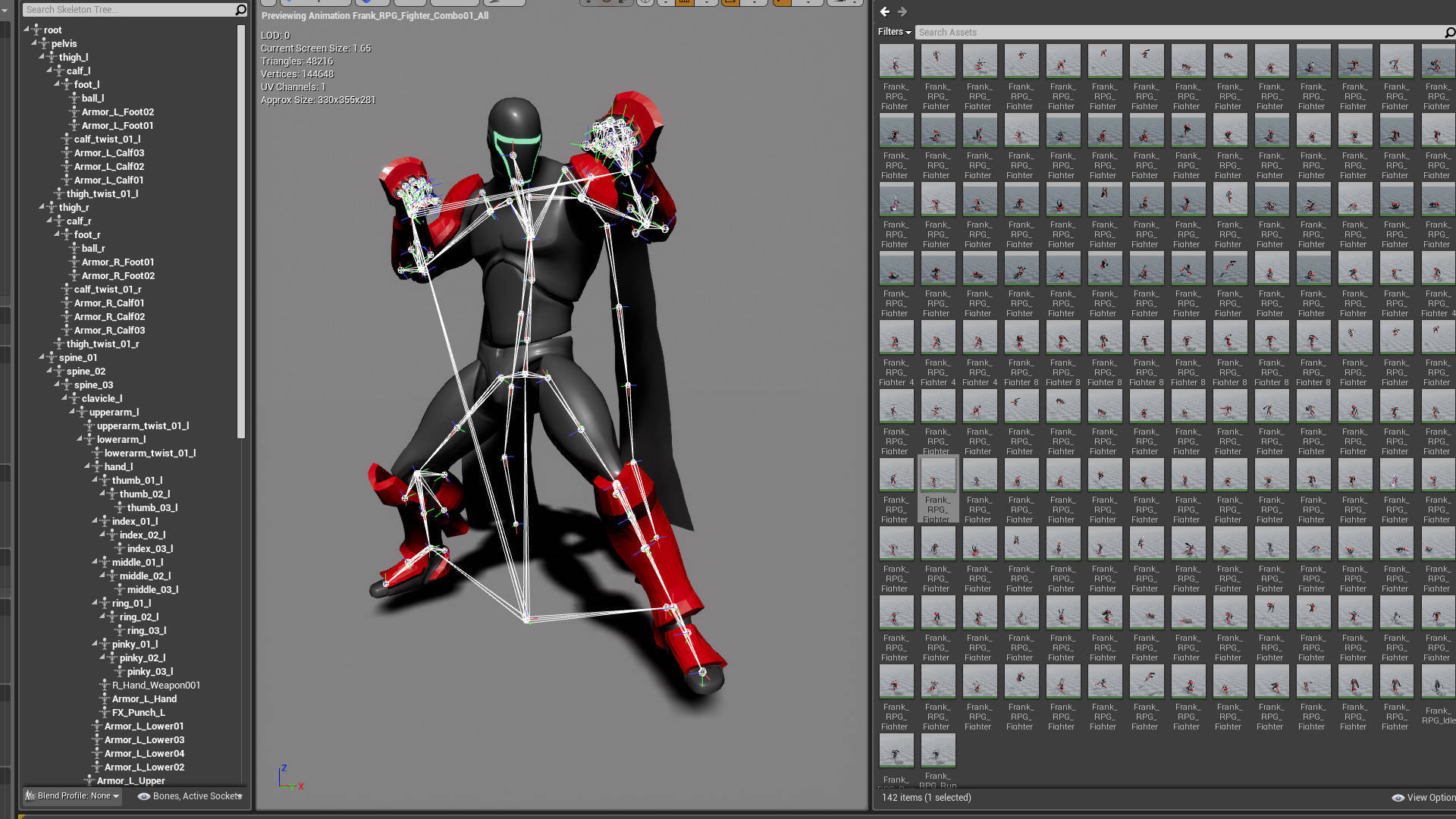
Task: Click the bone icon next to root
Action: (x=36, y=30)
